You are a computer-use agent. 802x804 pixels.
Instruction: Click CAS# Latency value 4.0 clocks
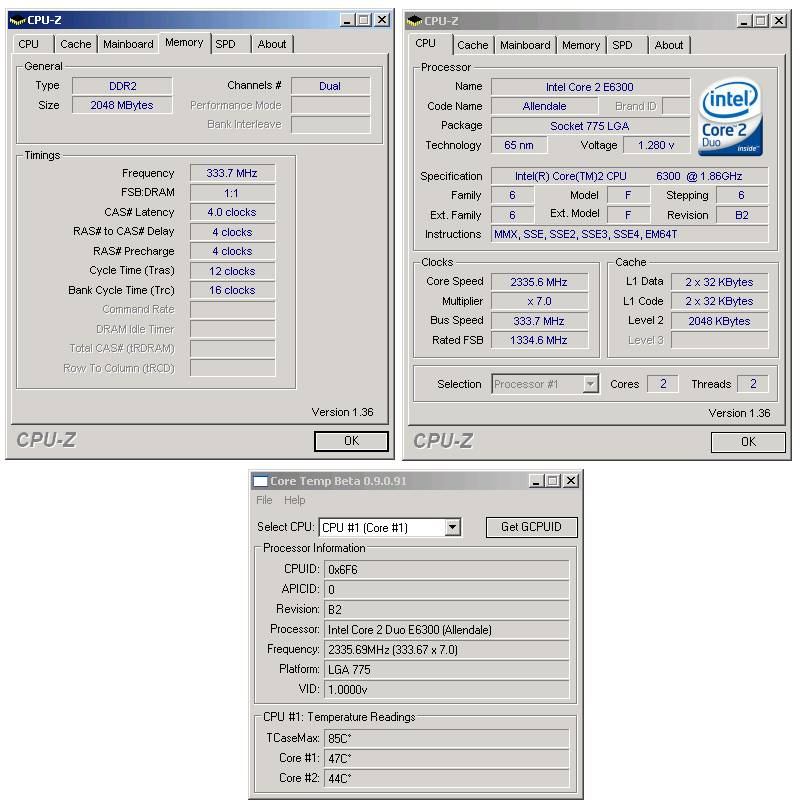(x=232, y=212)
